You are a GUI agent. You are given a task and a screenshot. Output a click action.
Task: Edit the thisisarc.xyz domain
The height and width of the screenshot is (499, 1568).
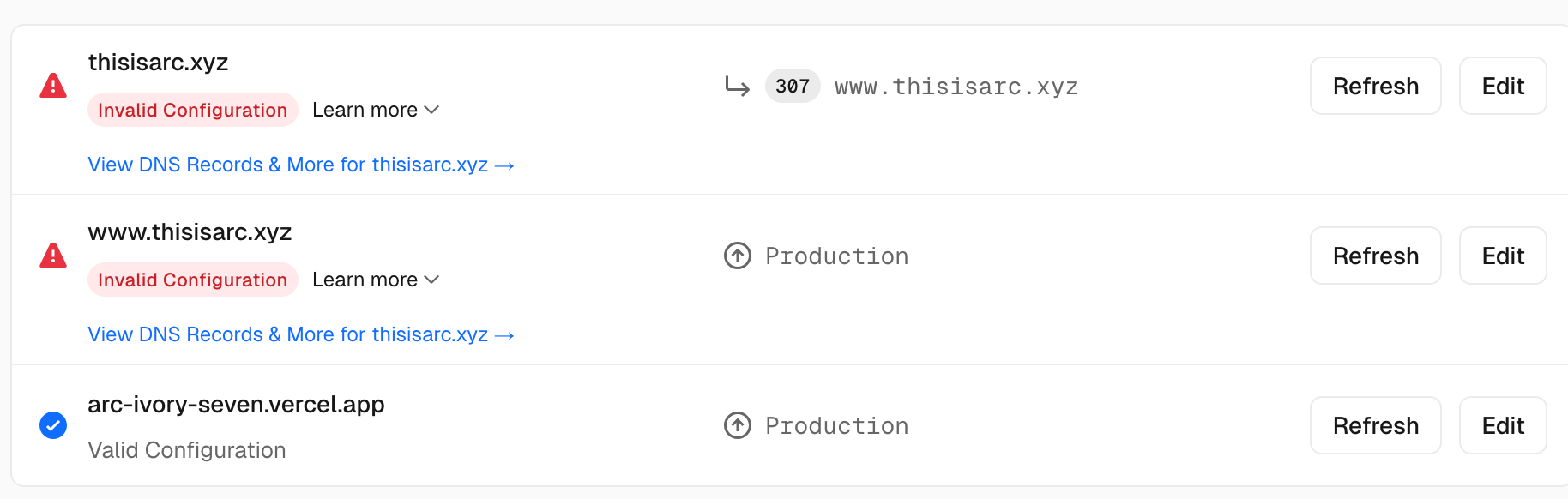(1502, 86)
